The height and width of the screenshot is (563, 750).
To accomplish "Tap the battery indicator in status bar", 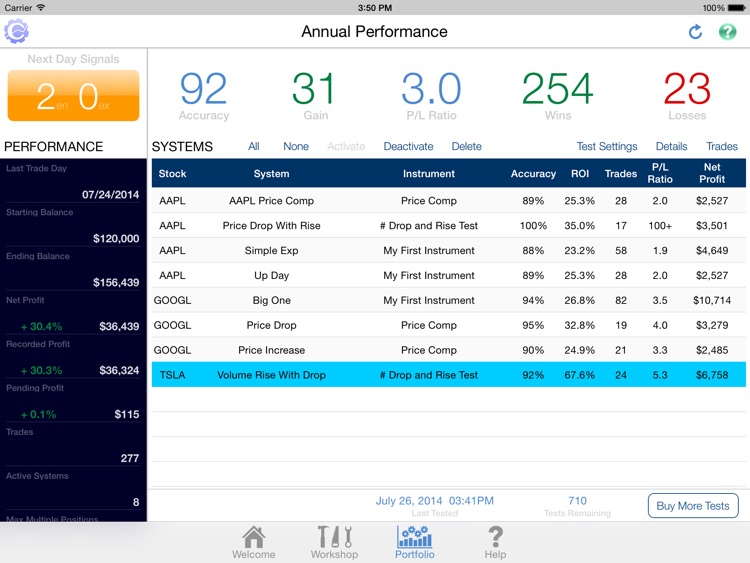I will [x=736, y=8].
